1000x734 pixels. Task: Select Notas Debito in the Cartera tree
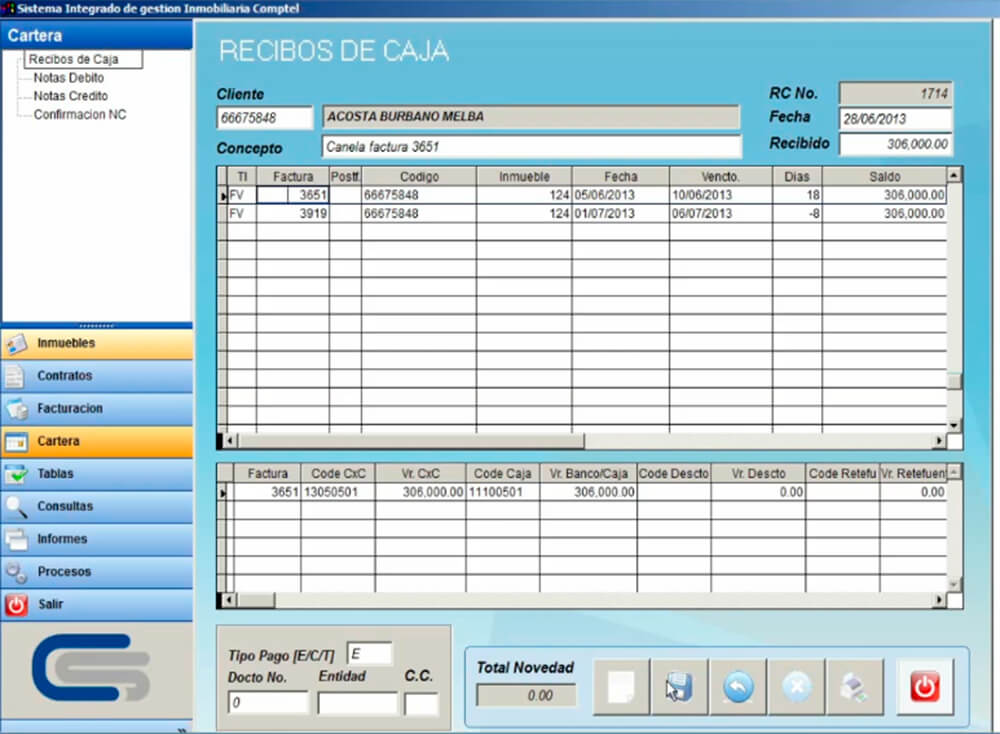tap(68, 77)
